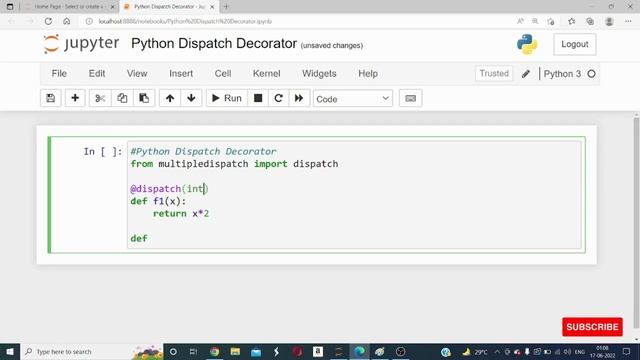Open the command palette keyboard icon
Image resolution: width=640 pixels, height=360 pixels.
pyautogui.click(x=411, y=98)
